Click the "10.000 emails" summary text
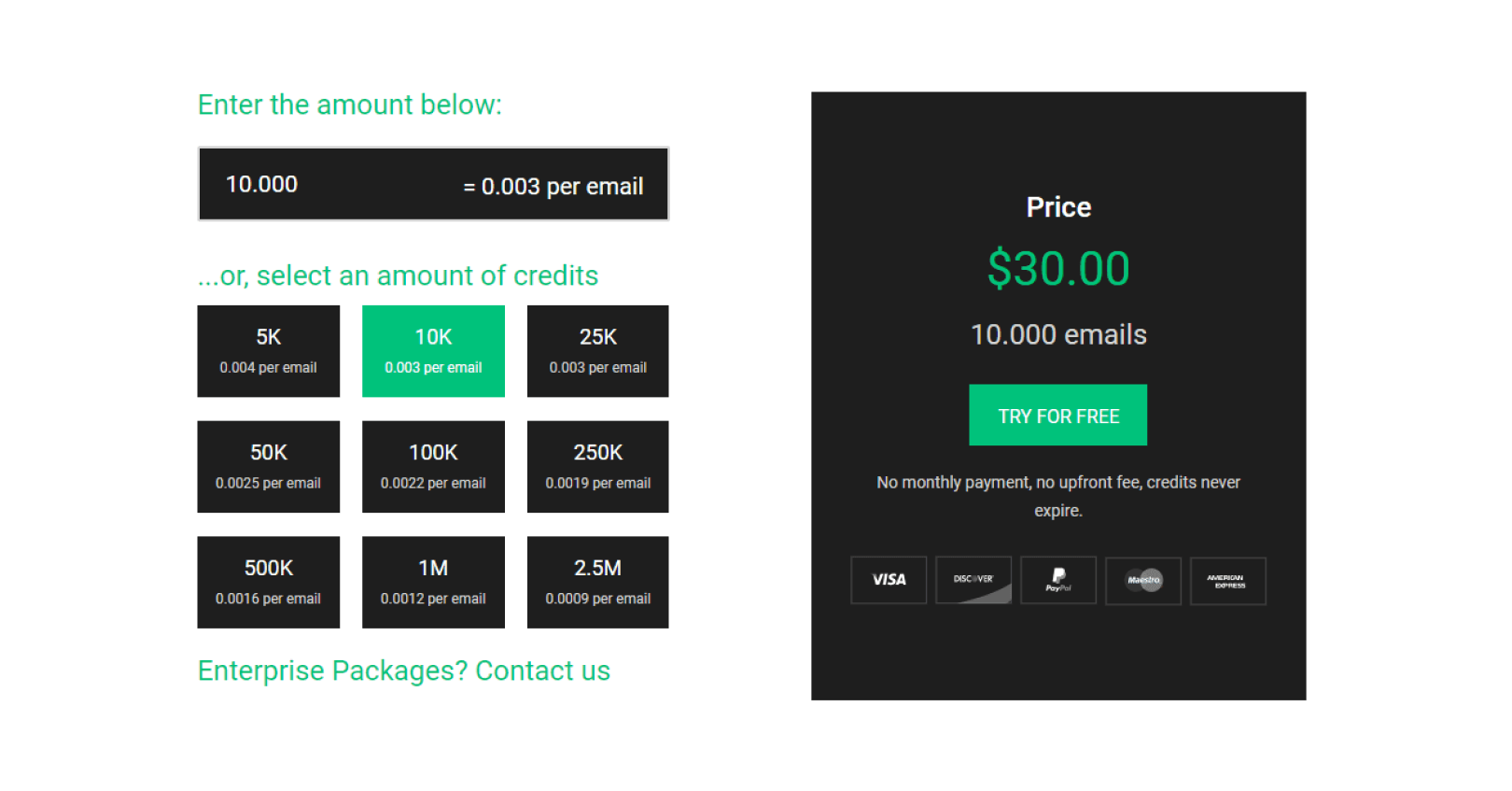The height and width of the screenshot is (791, 1512). coord(1058,334)
